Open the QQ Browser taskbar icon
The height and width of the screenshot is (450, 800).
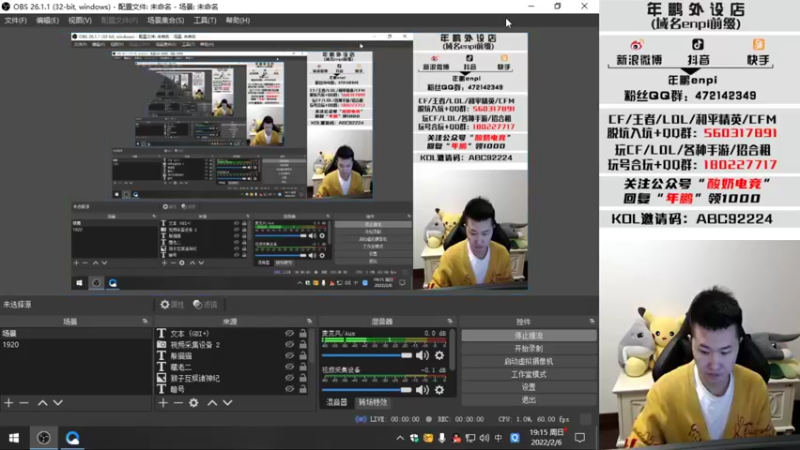tap(72, 438)
